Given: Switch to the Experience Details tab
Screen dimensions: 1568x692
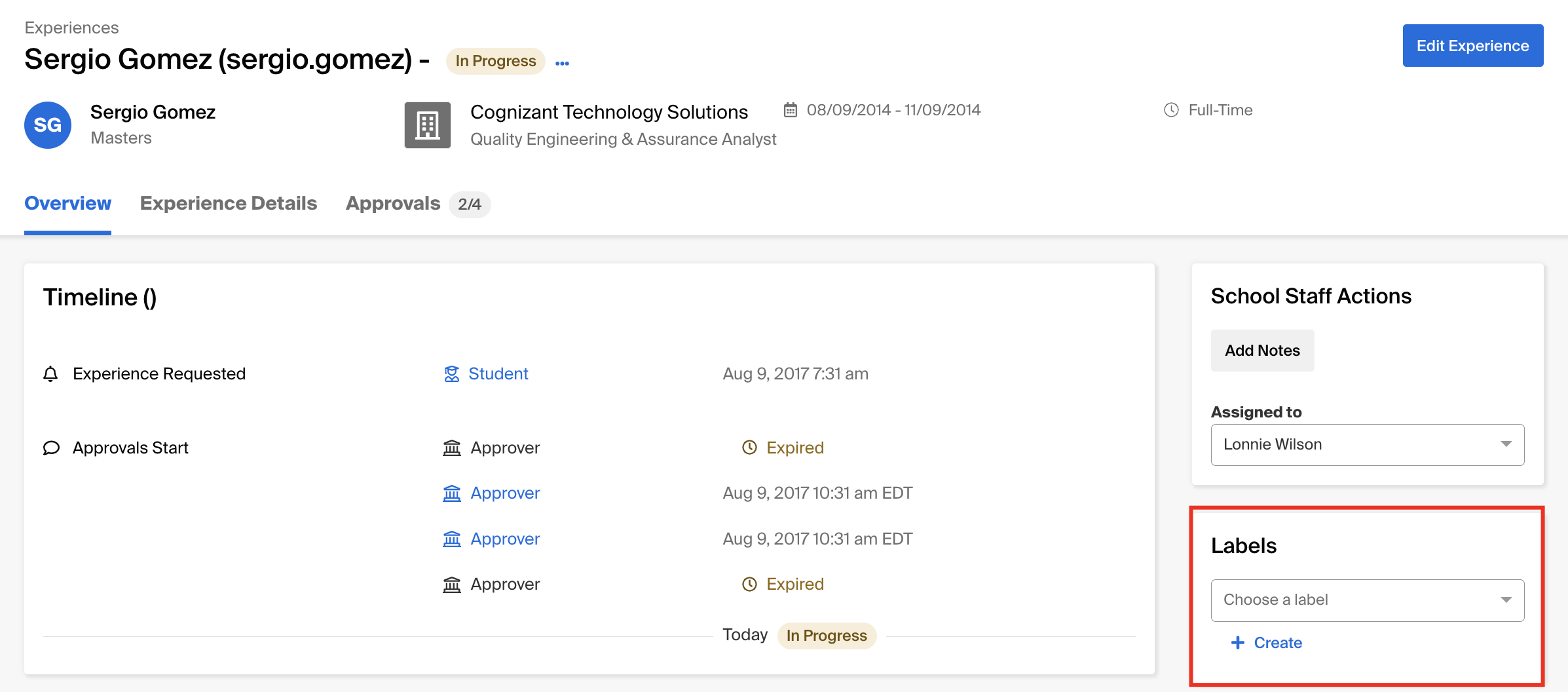Looking at the screenshot, I should (228, 203).
